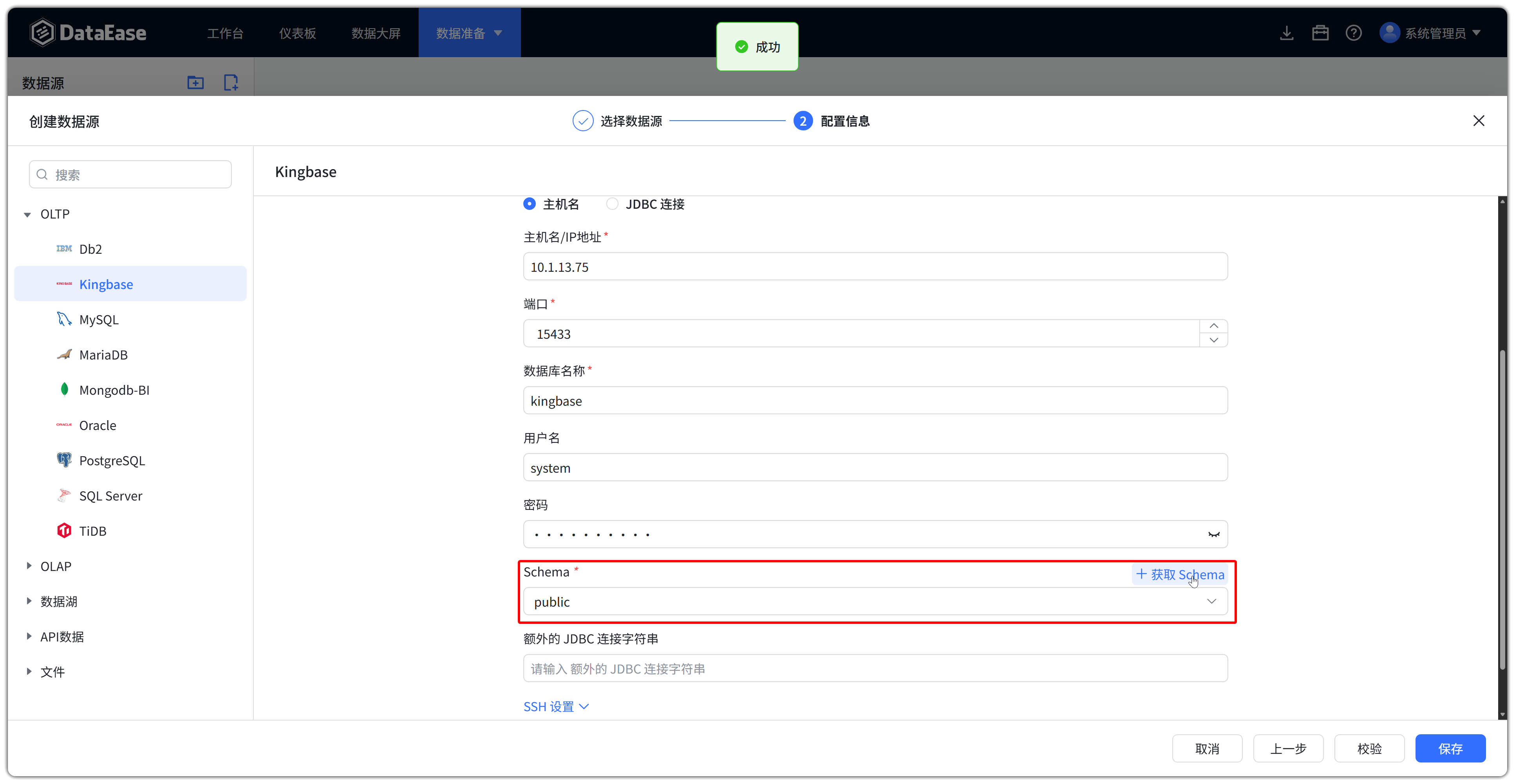
Task: Toggle password visibility eye icon
Action: click(x=1213, y=535)
